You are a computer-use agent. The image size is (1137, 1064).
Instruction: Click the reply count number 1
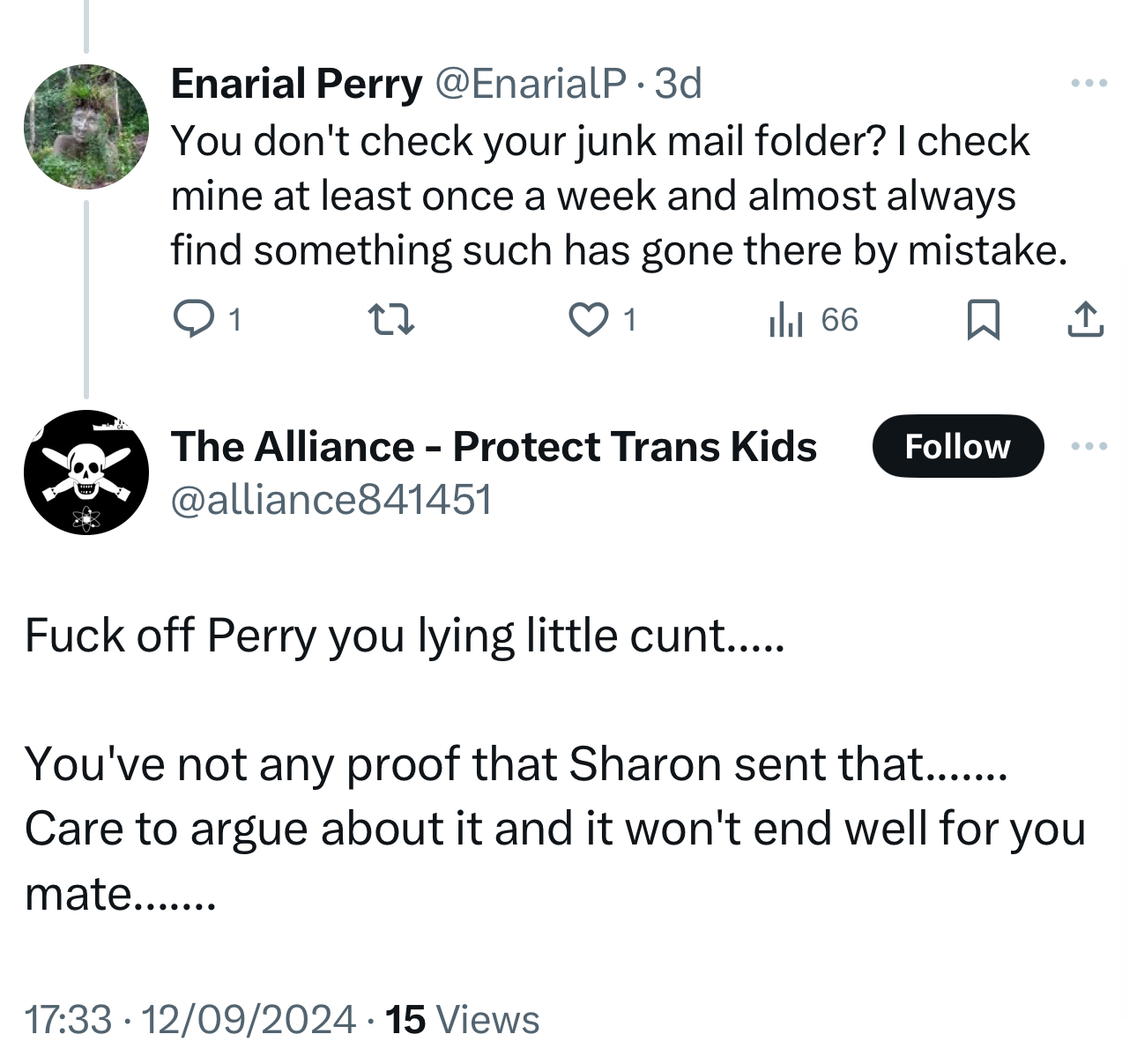pos(234,320)
